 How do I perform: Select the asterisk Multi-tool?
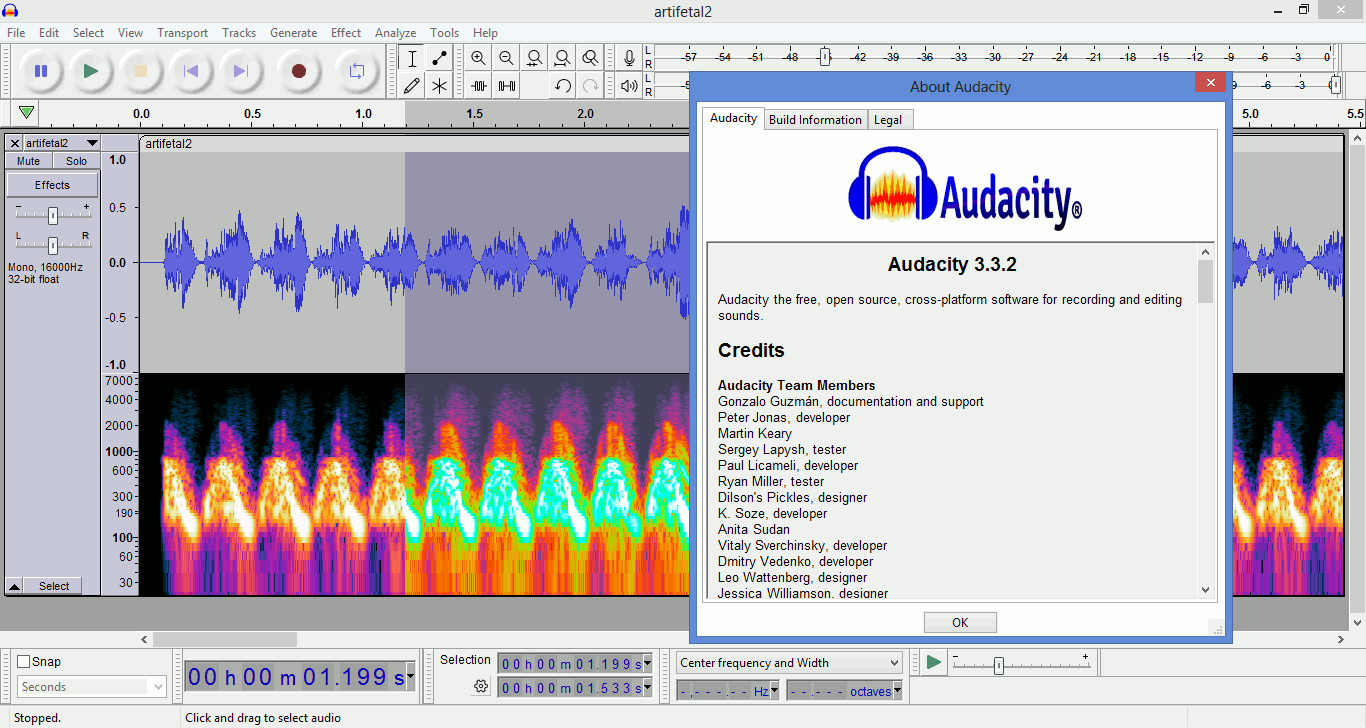[x=439, y=86]
